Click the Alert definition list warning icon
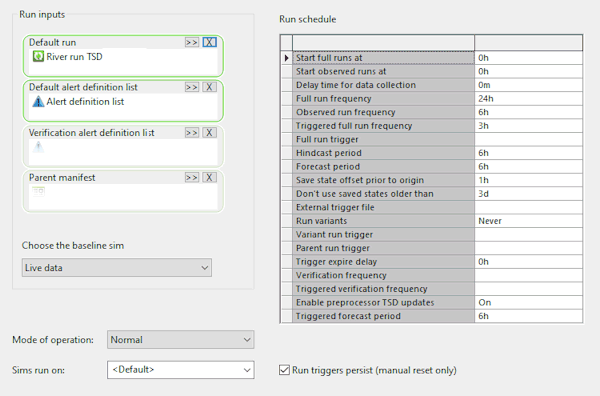This screenshot has height=396, width=600. coord(38,101)
